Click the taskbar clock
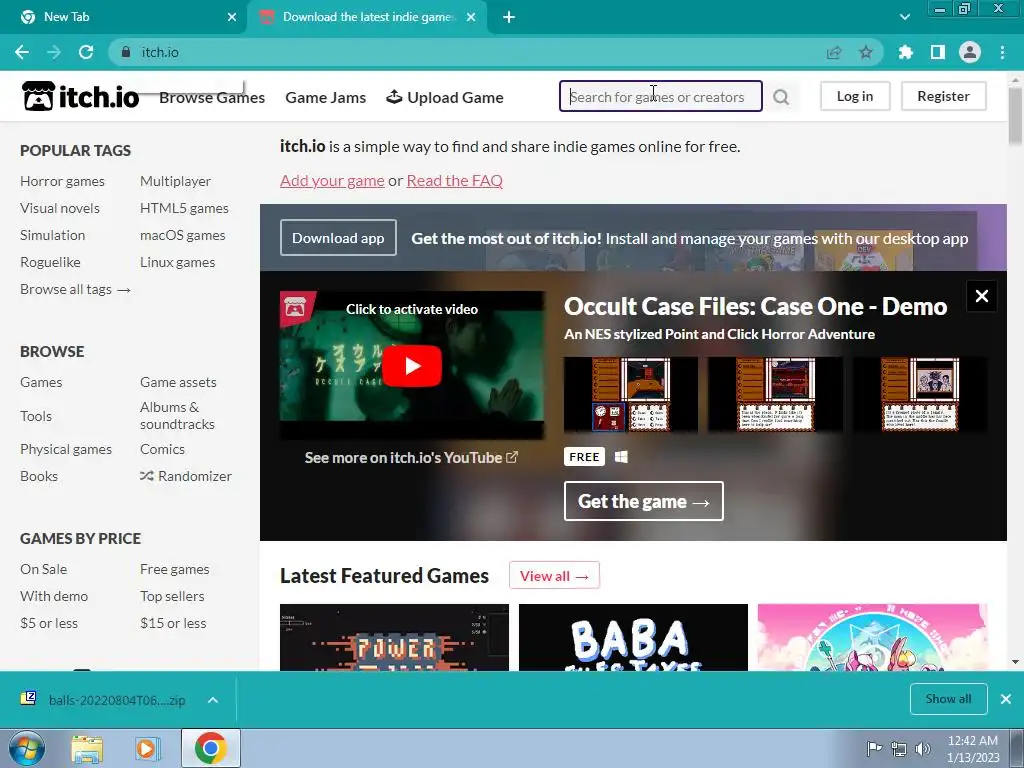Viewport: 1024px width, 768px height. pos(972,748)
